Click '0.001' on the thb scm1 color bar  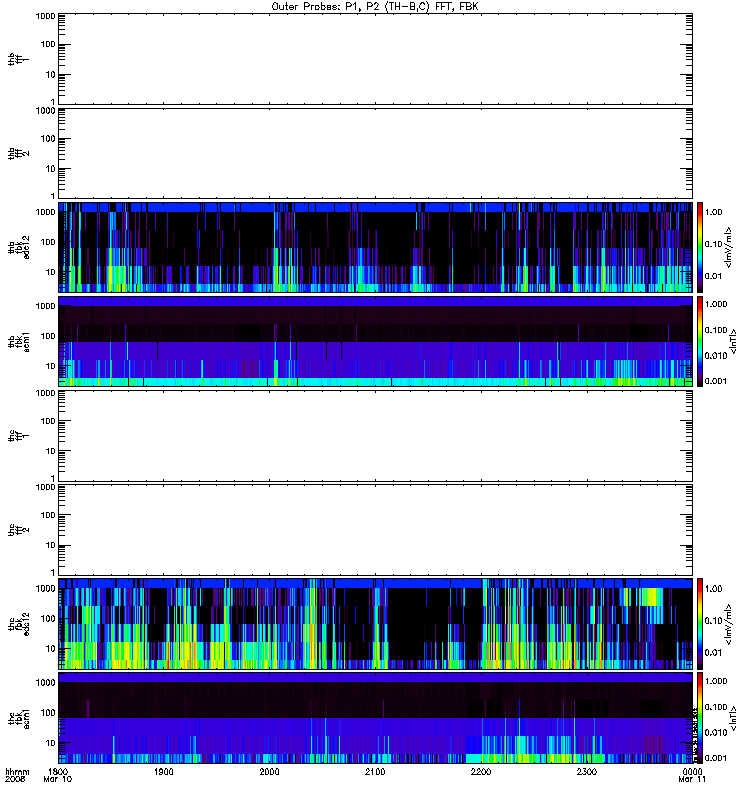click(716, 381)
